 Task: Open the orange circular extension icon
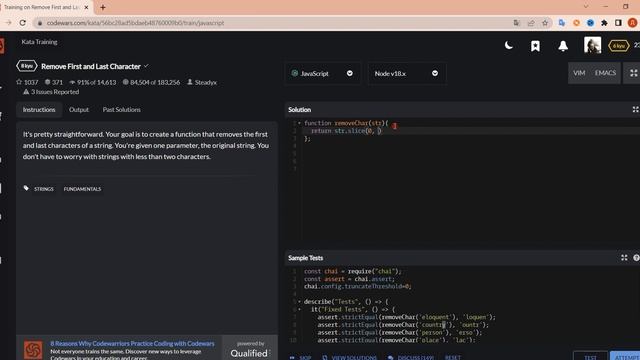click(576, 23)
